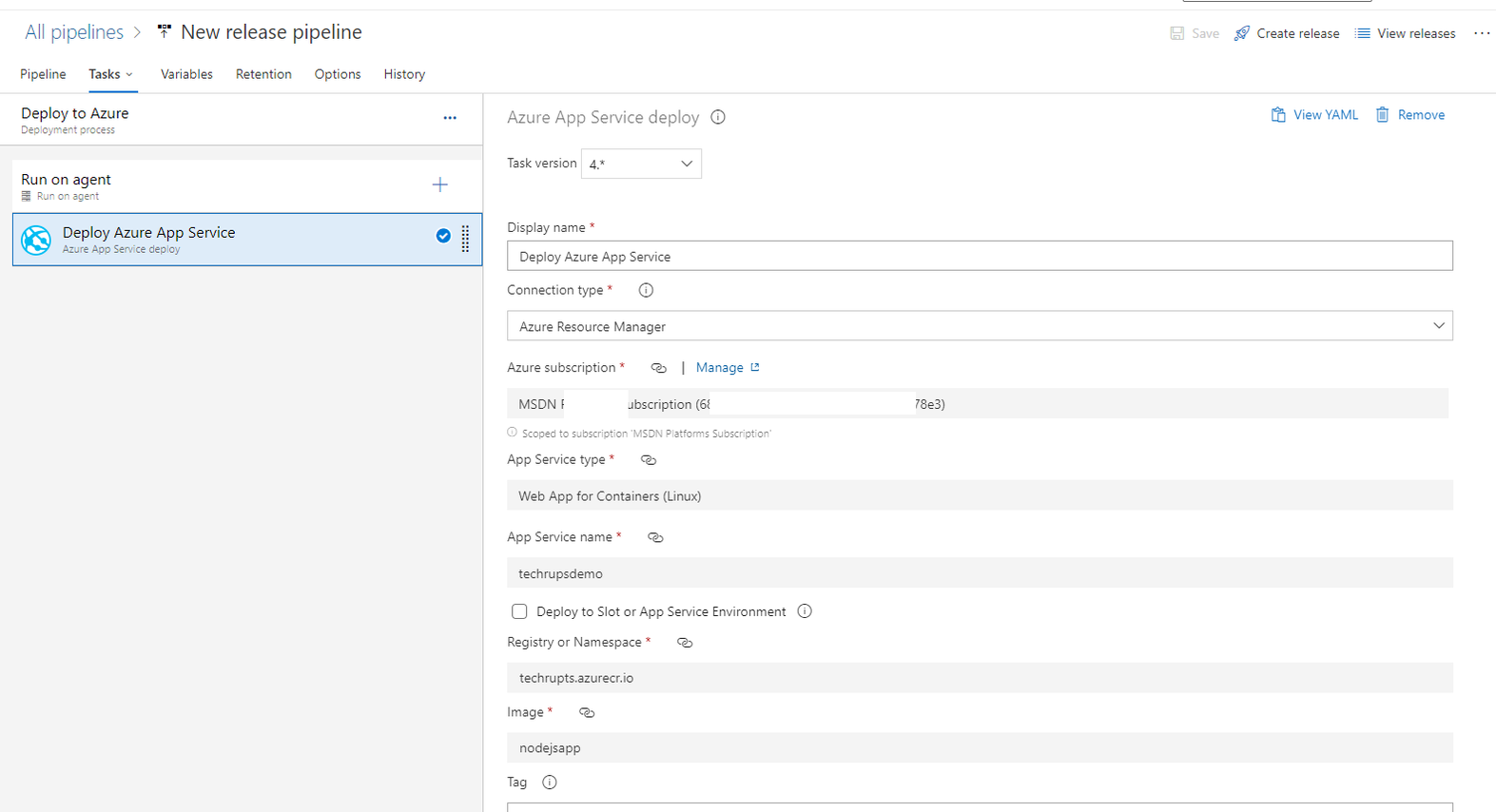The height and width of the screenshot is (812, 1496).
Task: Click the View YAML clipboard icon
Action: [1278, 115]
